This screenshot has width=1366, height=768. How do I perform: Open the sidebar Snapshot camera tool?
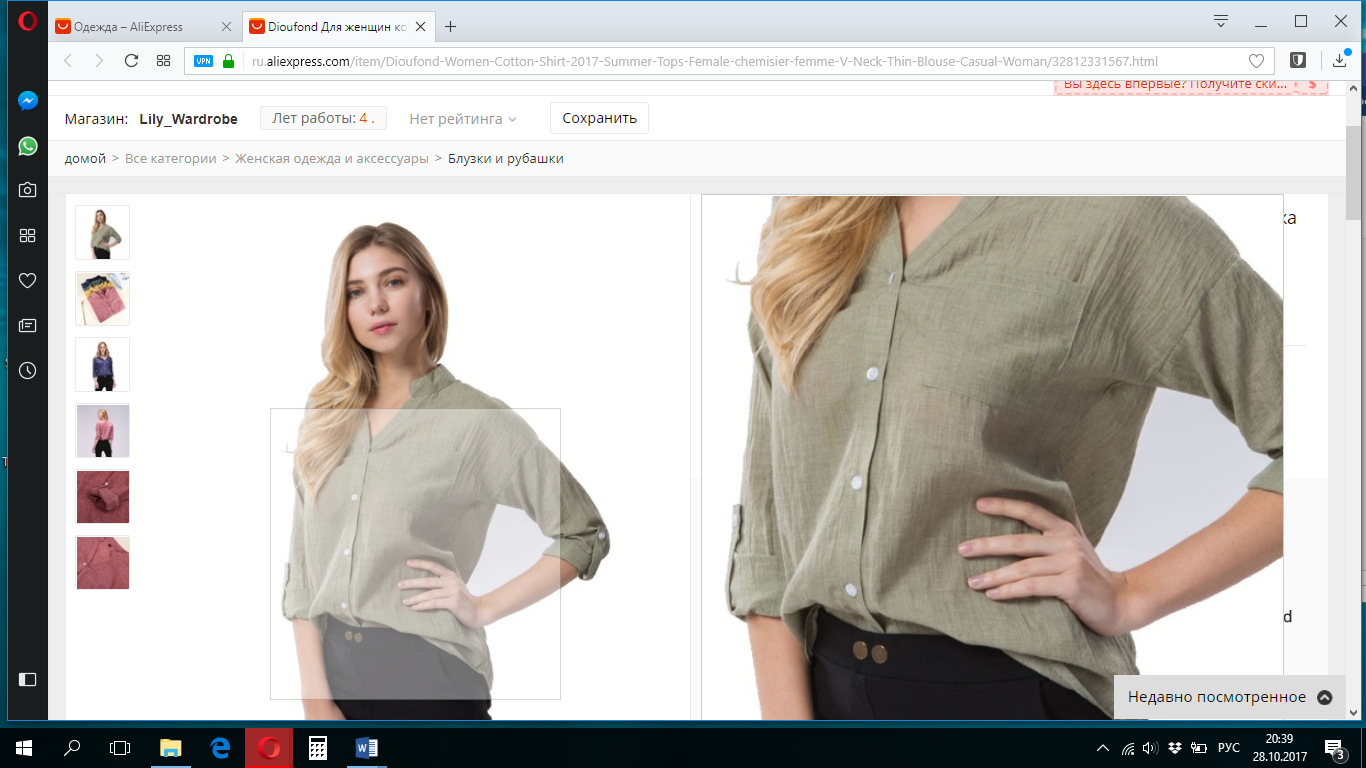pos(28,190)
